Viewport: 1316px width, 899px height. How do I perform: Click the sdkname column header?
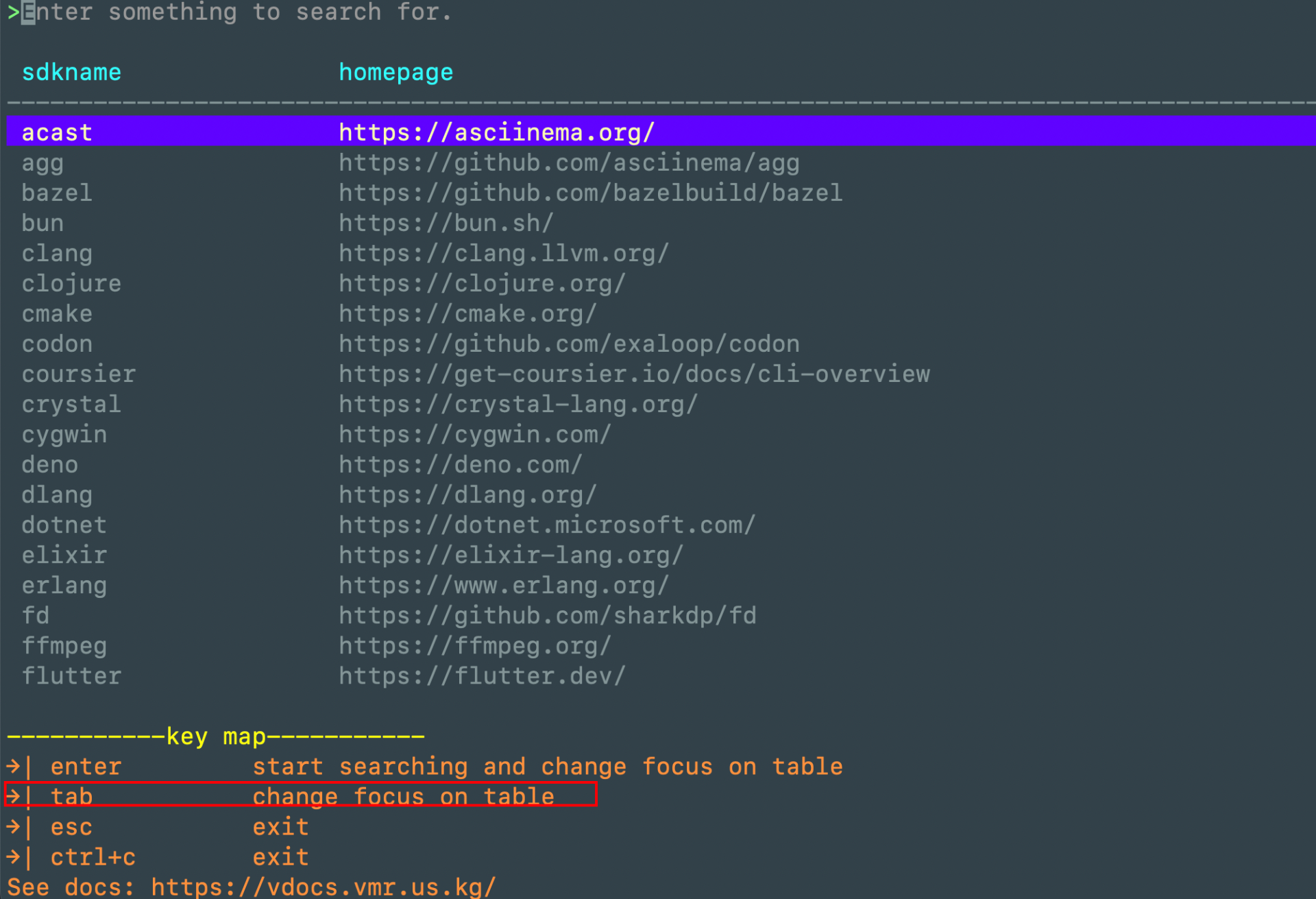(x=71, y=71)
